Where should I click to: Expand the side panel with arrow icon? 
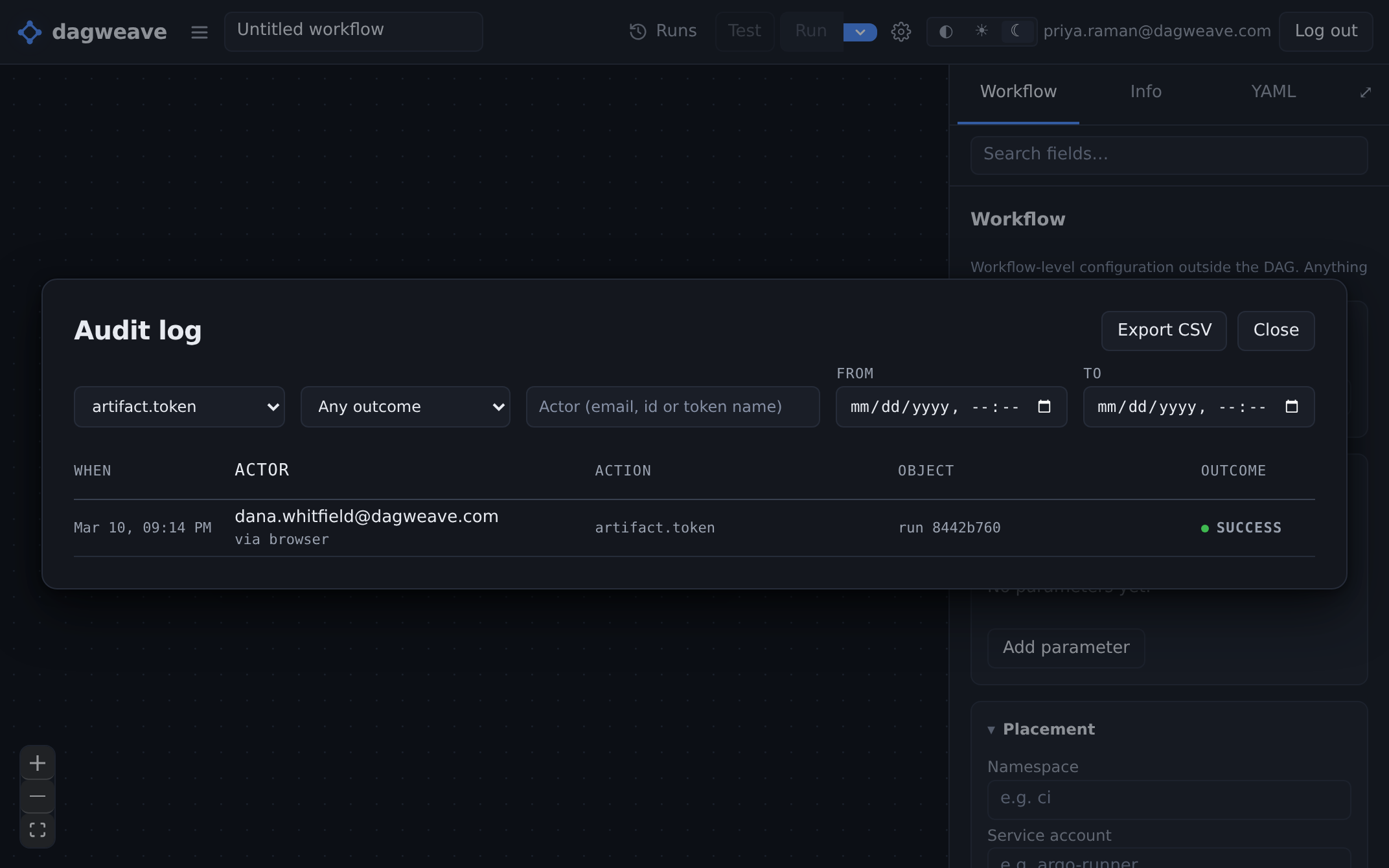(1366, 93)
